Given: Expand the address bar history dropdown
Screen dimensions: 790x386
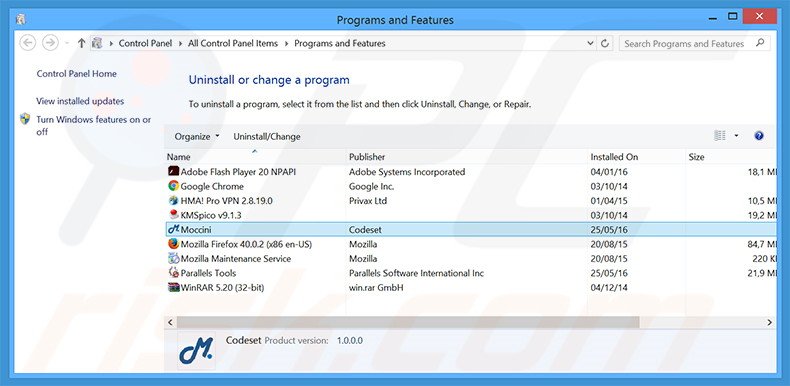Looking at the screenshot, I should click(x=590, y=43).
